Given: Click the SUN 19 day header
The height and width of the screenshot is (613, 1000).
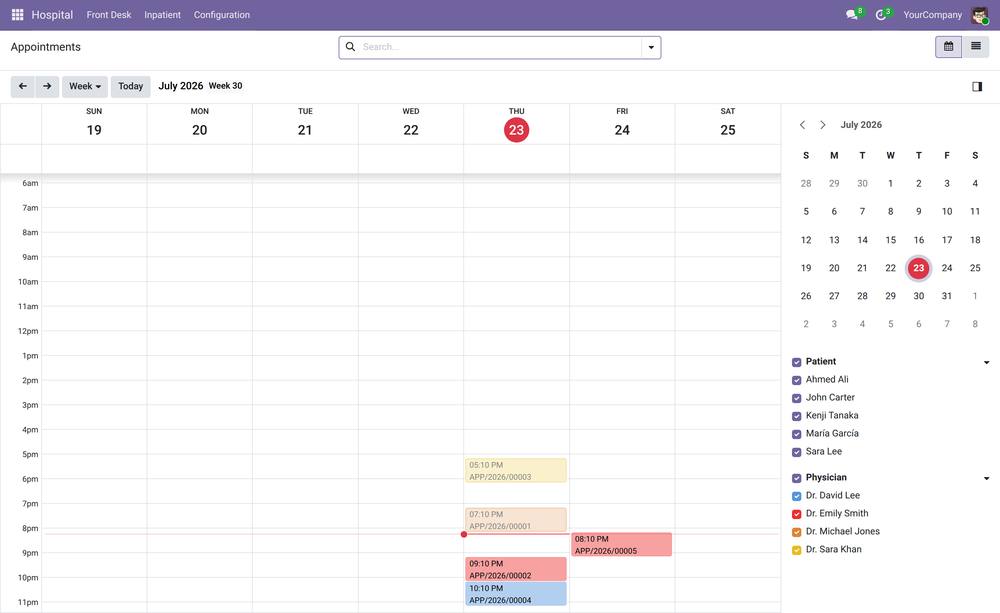Looking at the screenshot, I should point(94,123).
